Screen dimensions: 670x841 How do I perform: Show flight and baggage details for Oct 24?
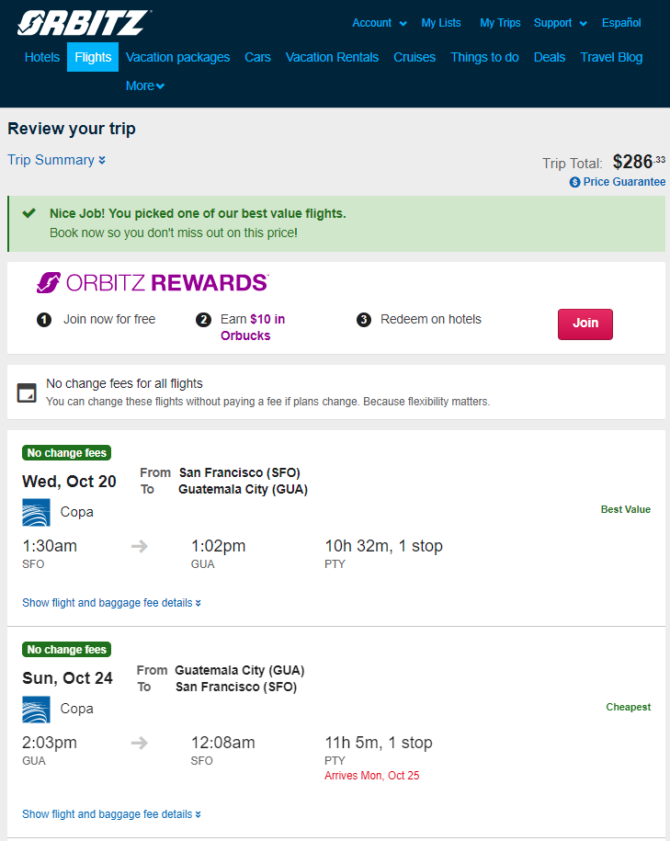tap(112, 814)
